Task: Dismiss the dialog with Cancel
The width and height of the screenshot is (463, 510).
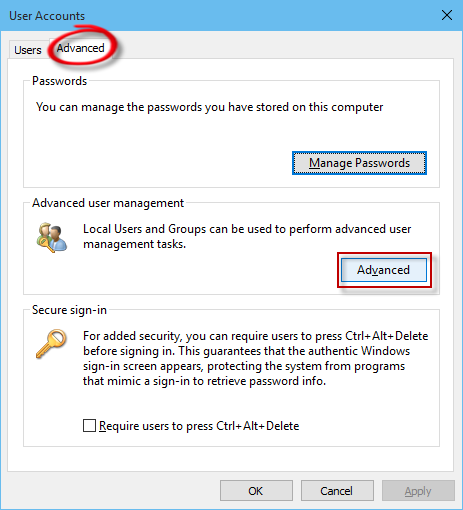Action: coord(337,491)
